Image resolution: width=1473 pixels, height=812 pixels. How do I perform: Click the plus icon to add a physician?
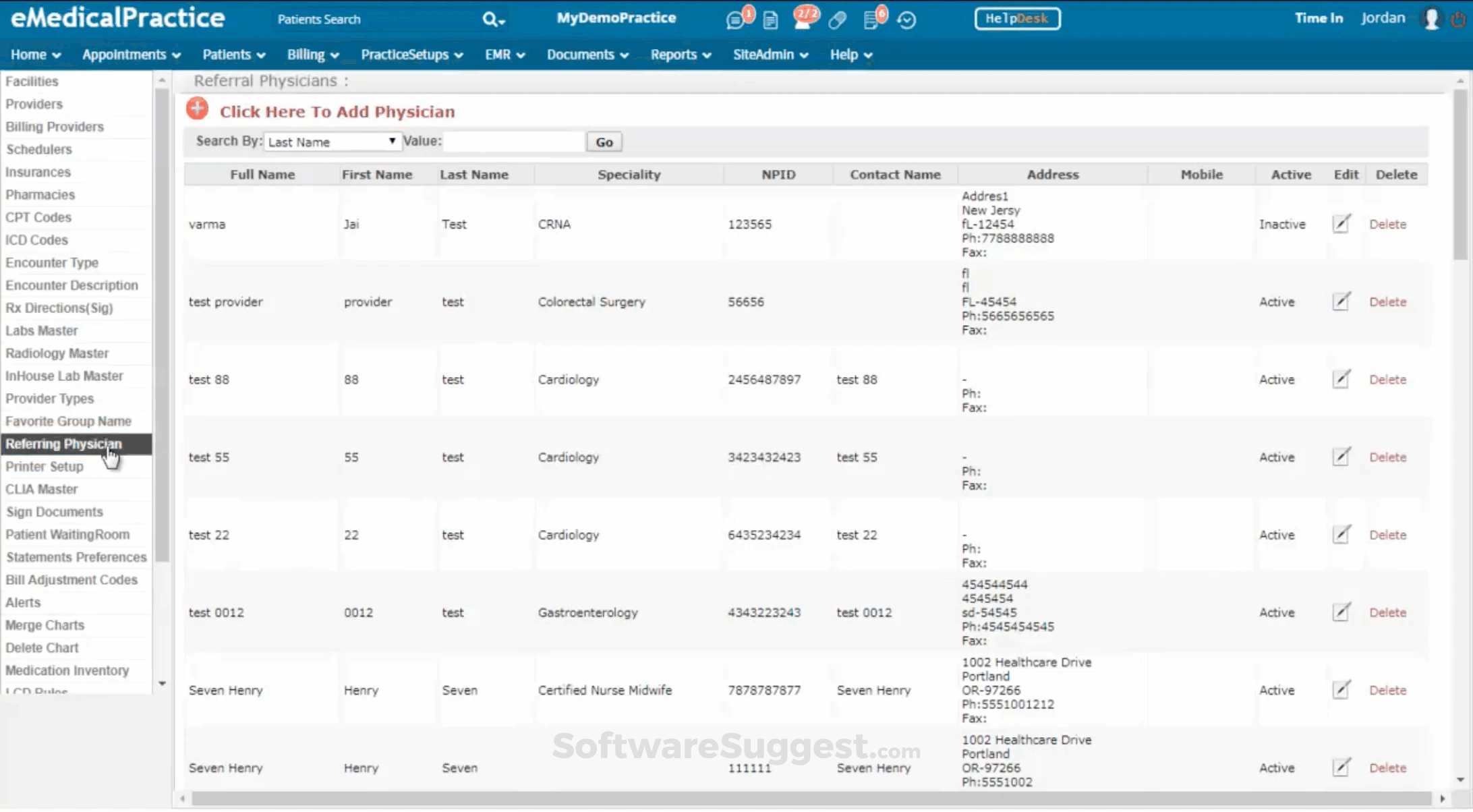point(196,108)
